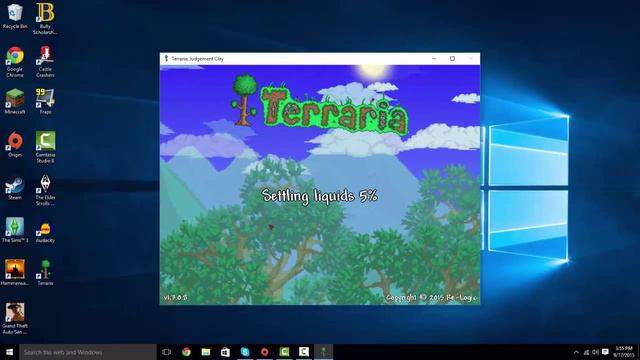Click the Search the web and Windows box
Viewport: 640px width, 360px height.
pos(88,352)
